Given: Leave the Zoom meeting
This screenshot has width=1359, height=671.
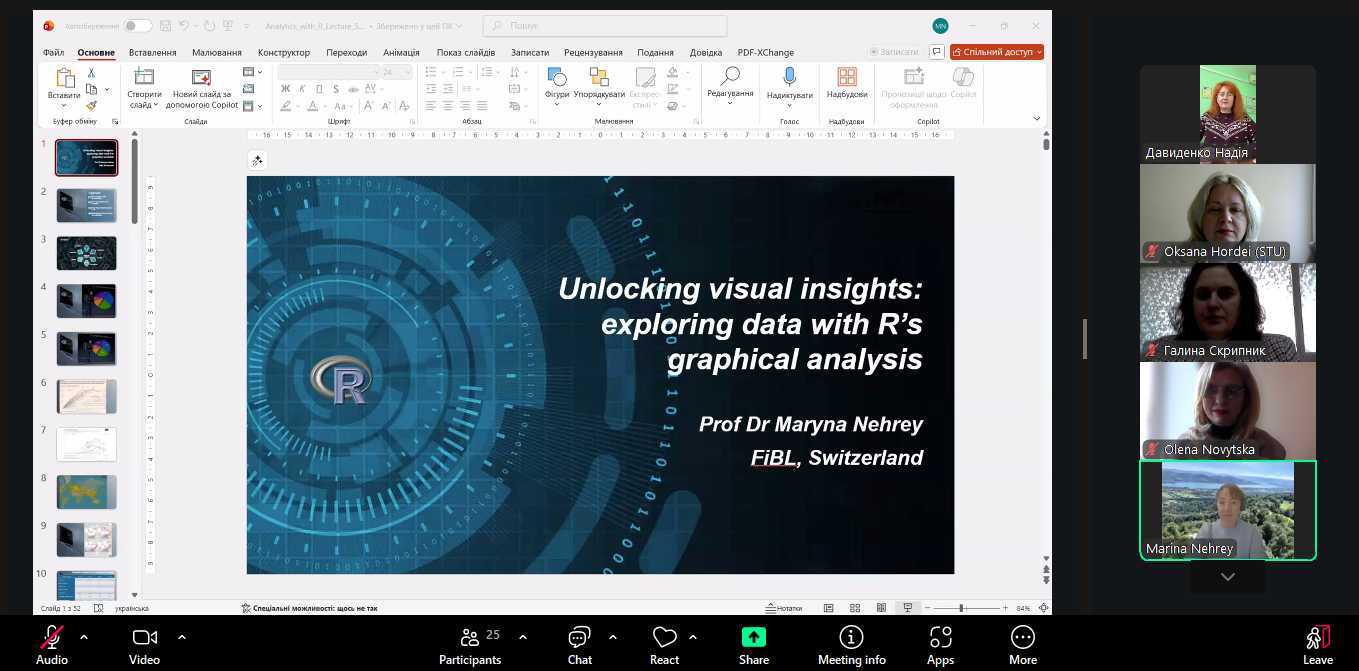Looking at the screenshot, I should click(x=1317, y=638).
